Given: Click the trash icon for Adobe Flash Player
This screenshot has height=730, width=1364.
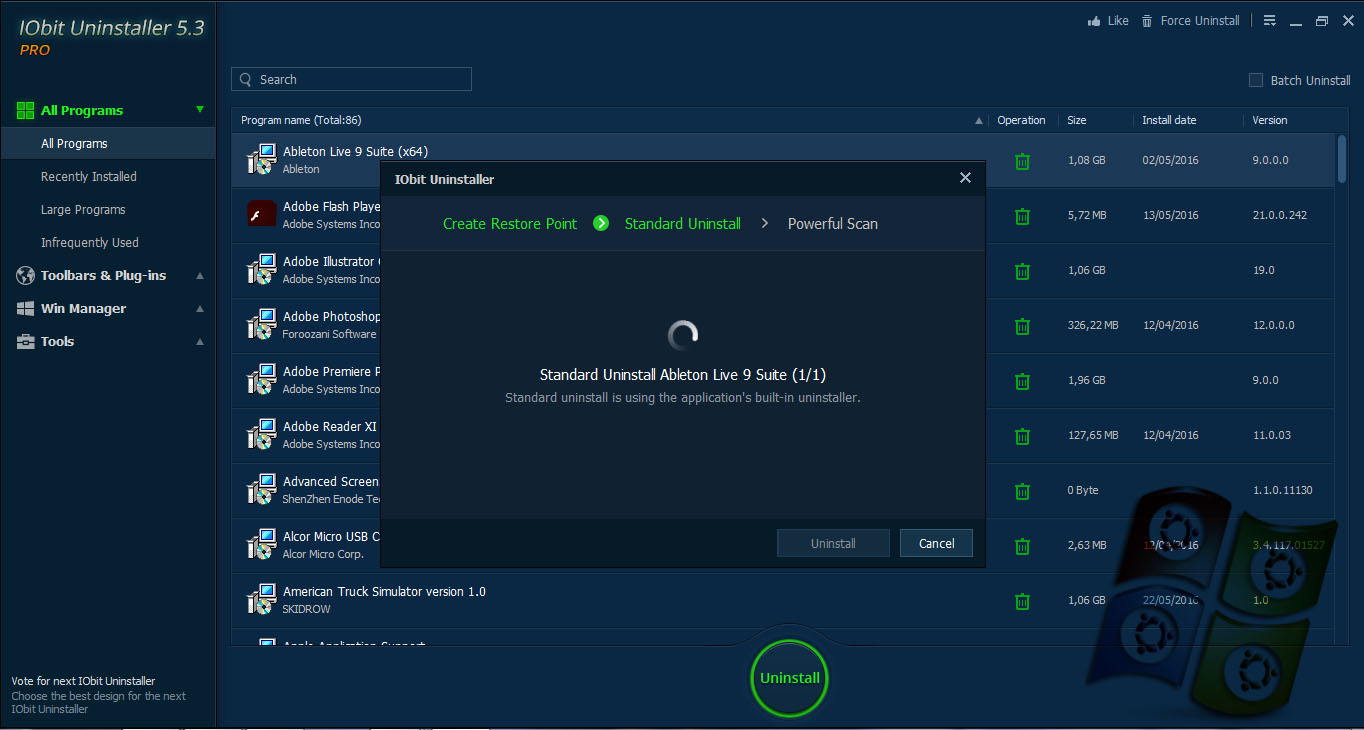Looking at the screenshot, I should pyautogui.click(x=1022, y=216).
